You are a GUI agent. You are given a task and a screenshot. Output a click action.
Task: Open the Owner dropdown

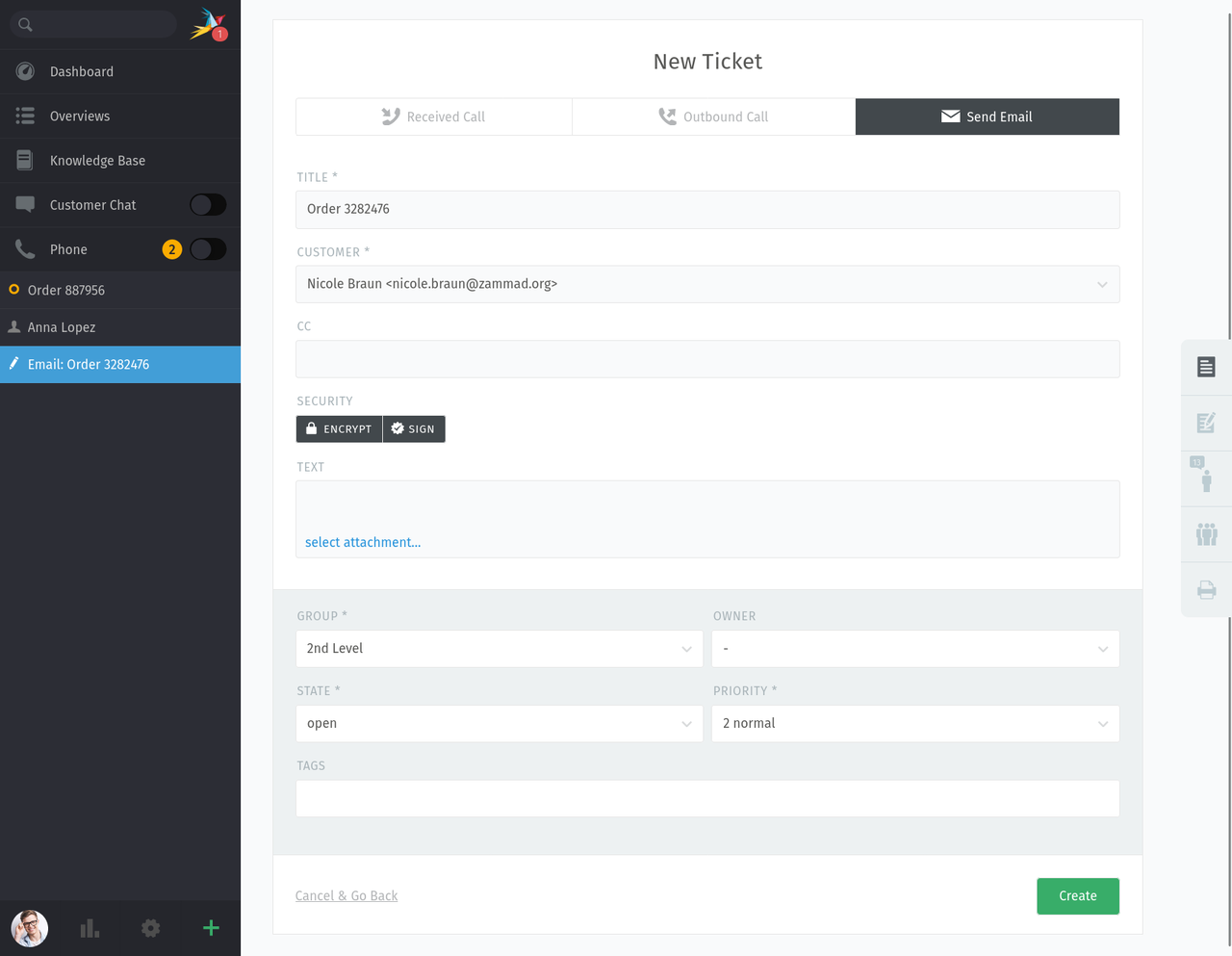[913, 648]
